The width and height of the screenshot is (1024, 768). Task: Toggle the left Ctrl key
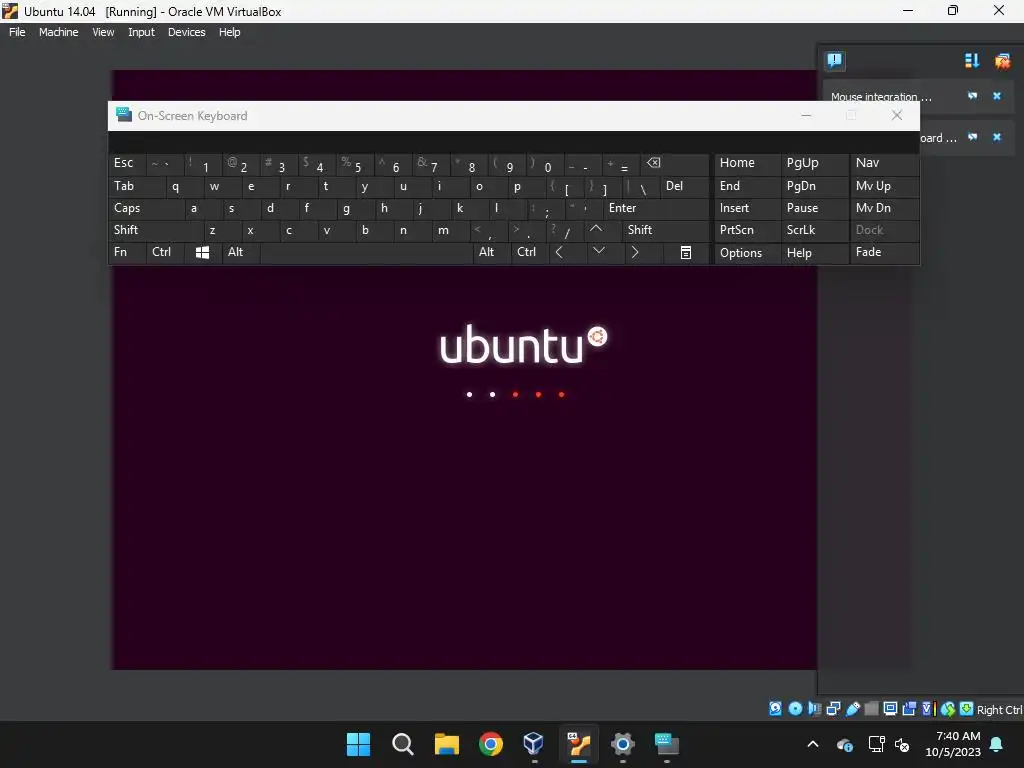pyautogui.click(x=165, y=253)
